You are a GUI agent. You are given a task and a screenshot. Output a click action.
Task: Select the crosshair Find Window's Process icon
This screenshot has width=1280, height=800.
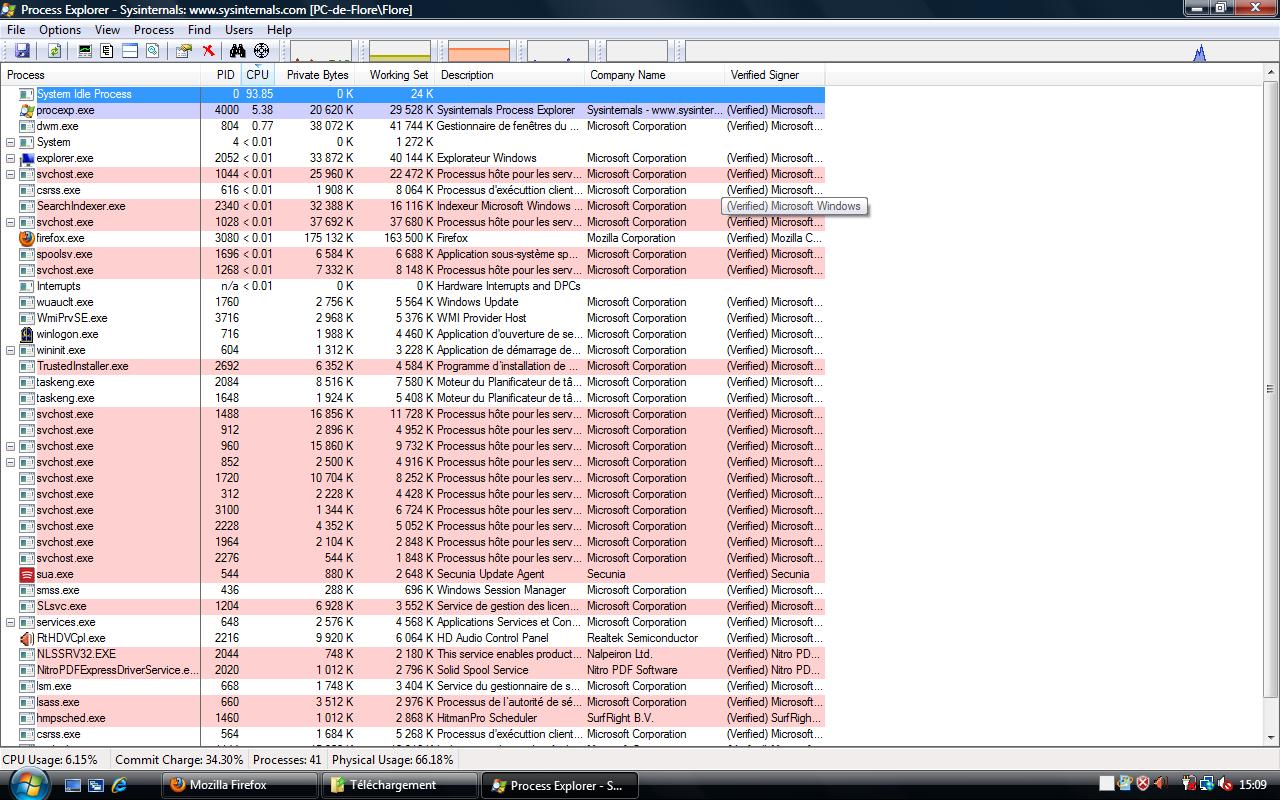coord(261,50)
